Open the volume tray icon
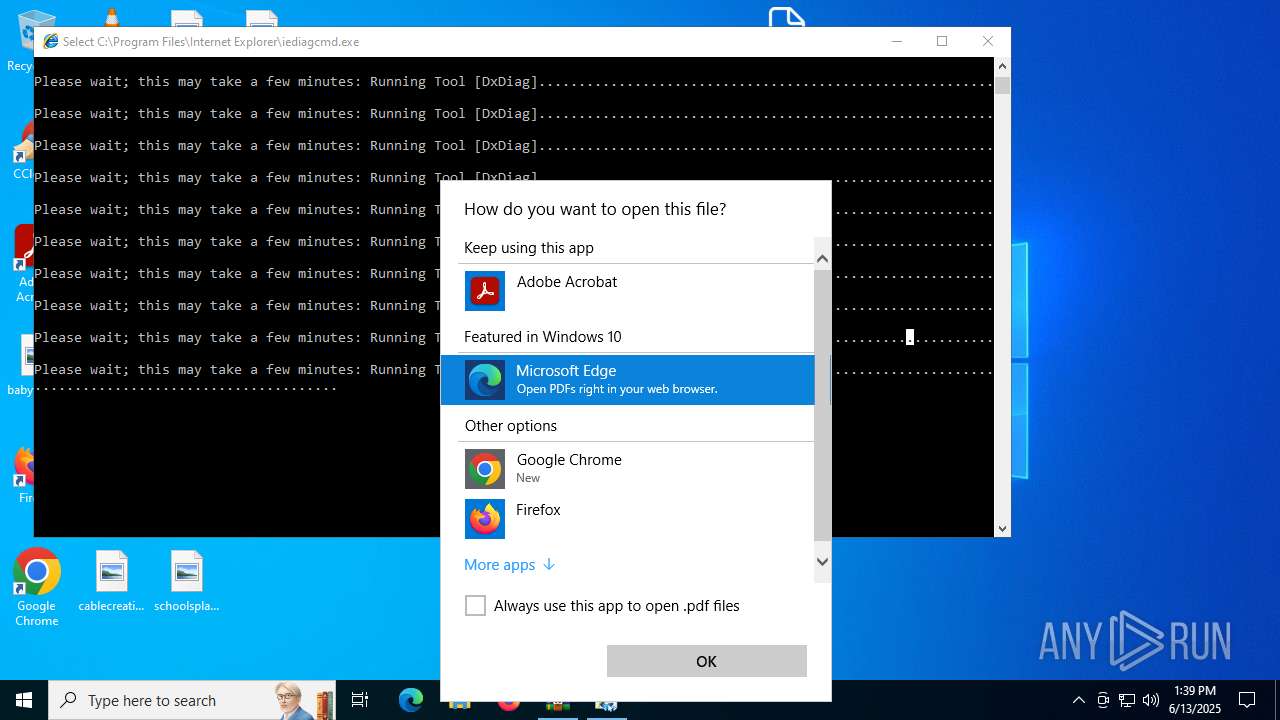 point(1151,700)
